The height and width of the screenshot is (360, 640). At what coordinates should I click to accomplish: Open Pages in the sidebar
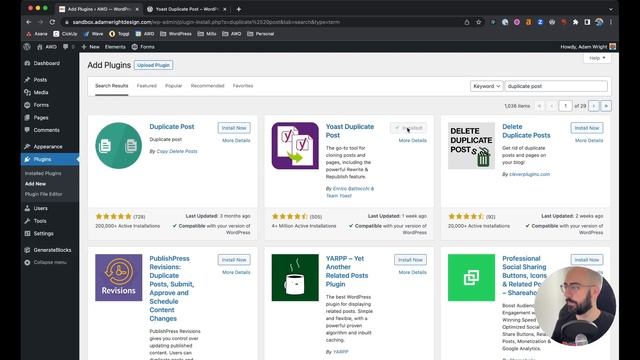click(x=41, y=118)
